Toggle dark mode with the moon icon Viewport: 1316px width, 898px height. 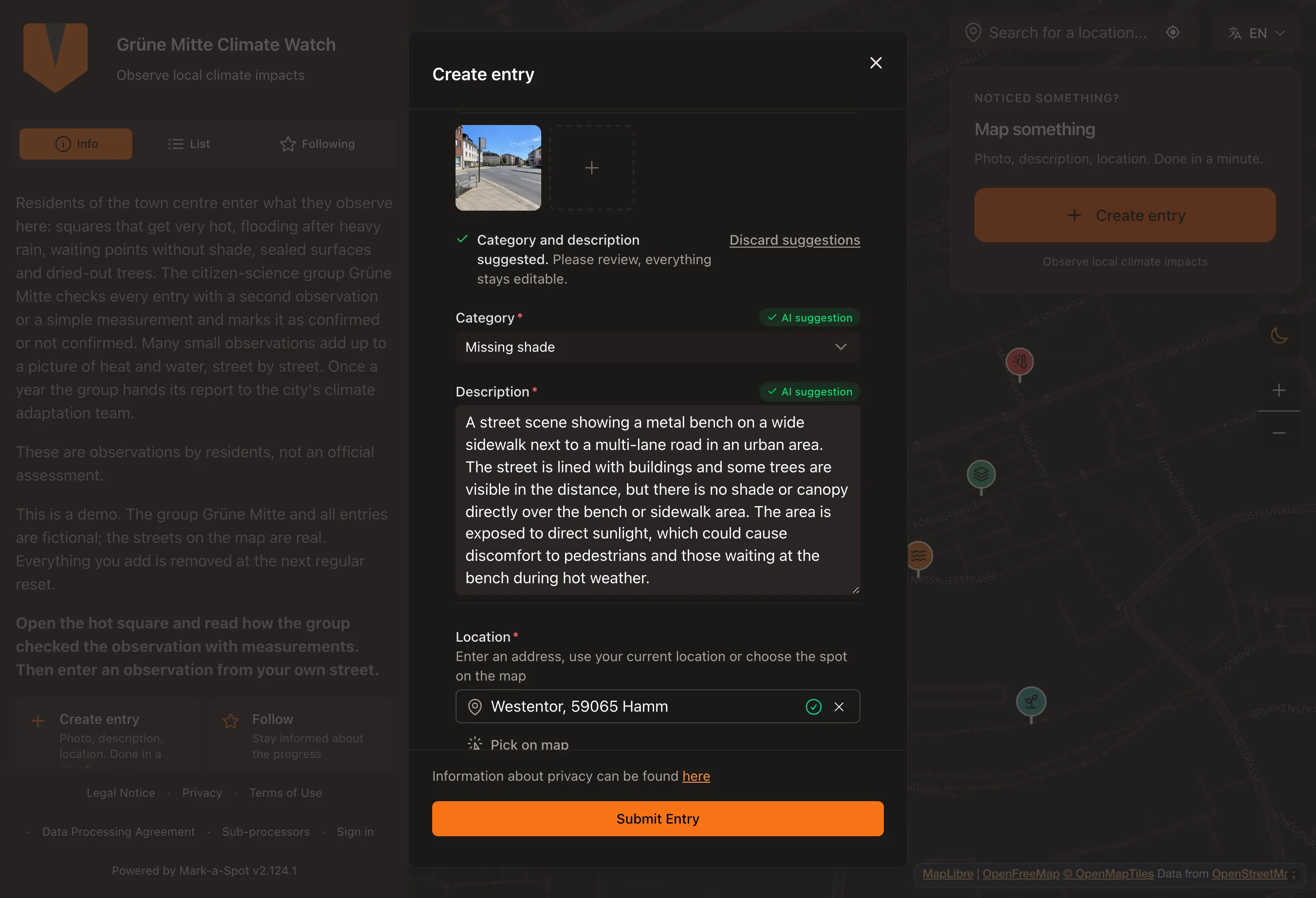1279,336
